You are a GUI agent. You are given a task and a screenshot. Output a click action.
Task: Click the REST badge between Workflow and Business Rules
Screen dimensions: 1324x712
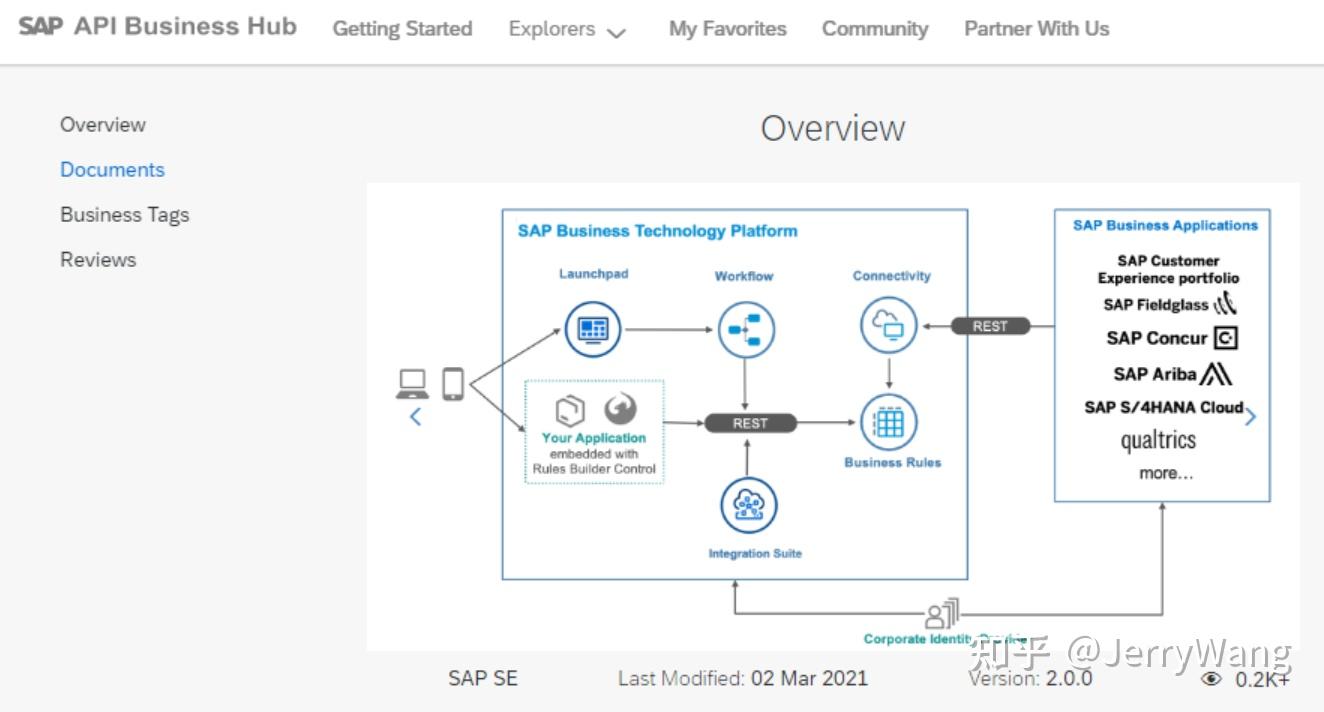click(x=750, y=422)
